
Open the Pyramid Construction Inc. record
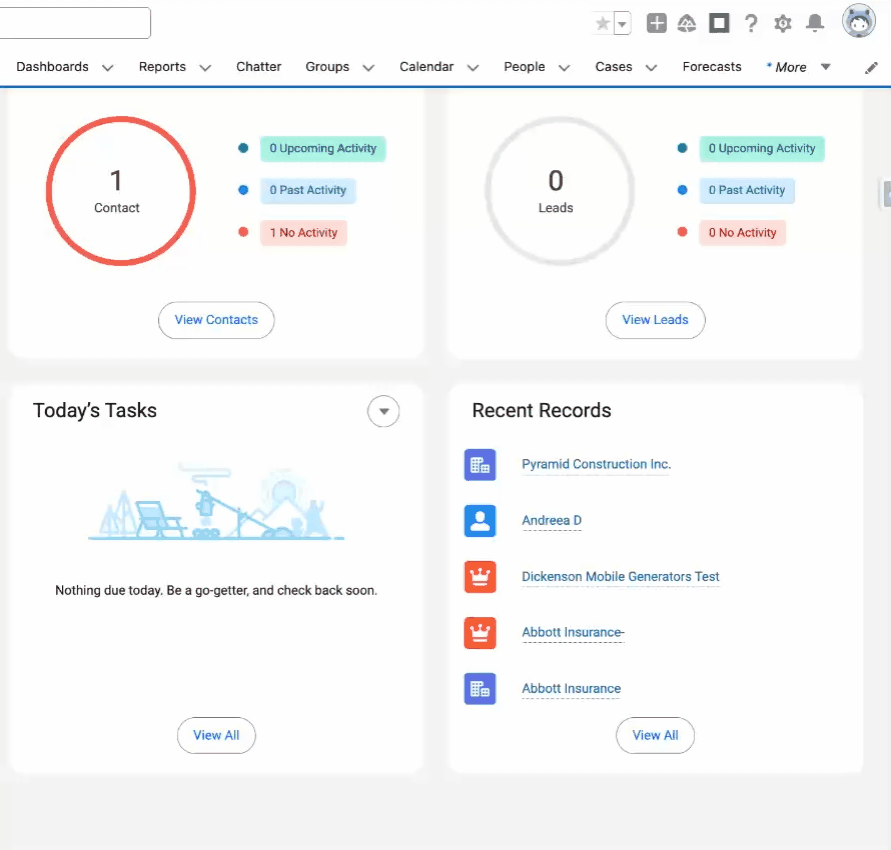pos(596,464)
